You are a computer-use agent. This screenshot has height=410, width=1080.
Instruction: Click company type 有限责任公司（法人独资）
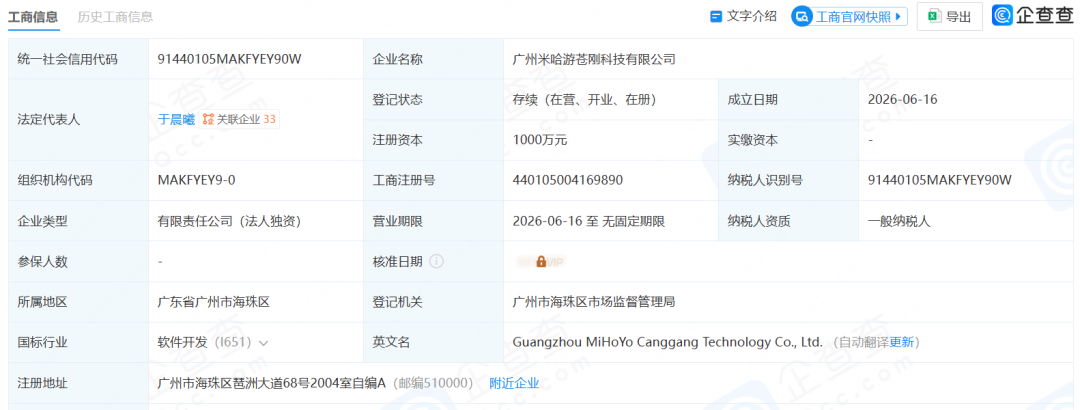229,221
